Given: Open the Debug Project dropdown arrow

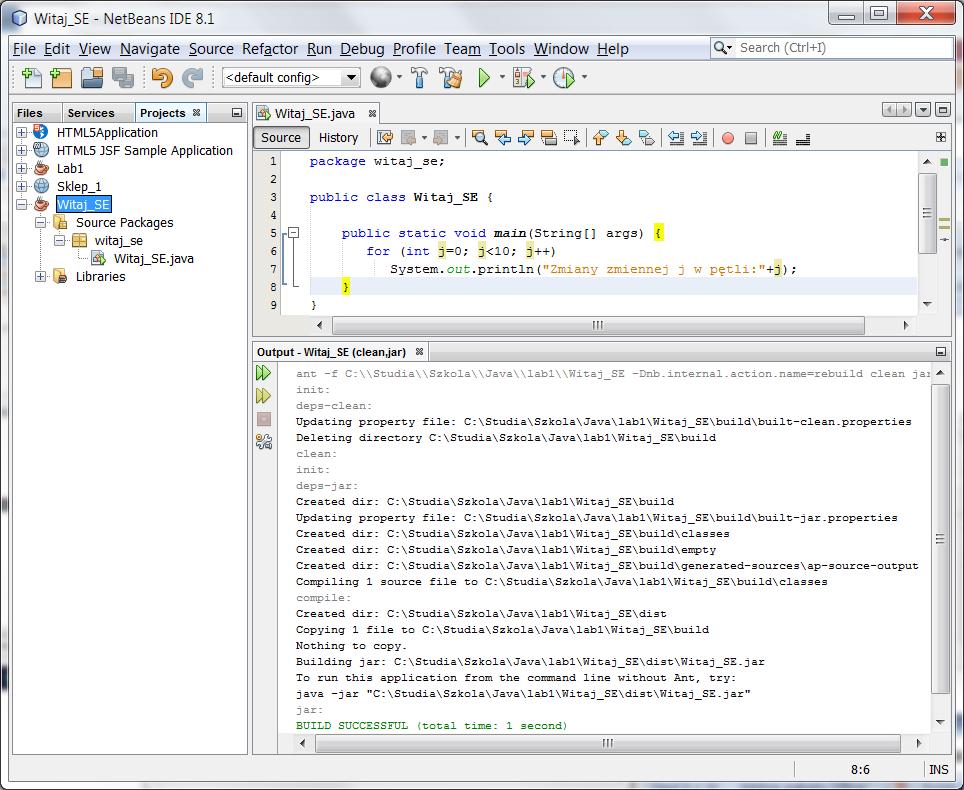Looking at the screenshot, I should tap(543, 77).
